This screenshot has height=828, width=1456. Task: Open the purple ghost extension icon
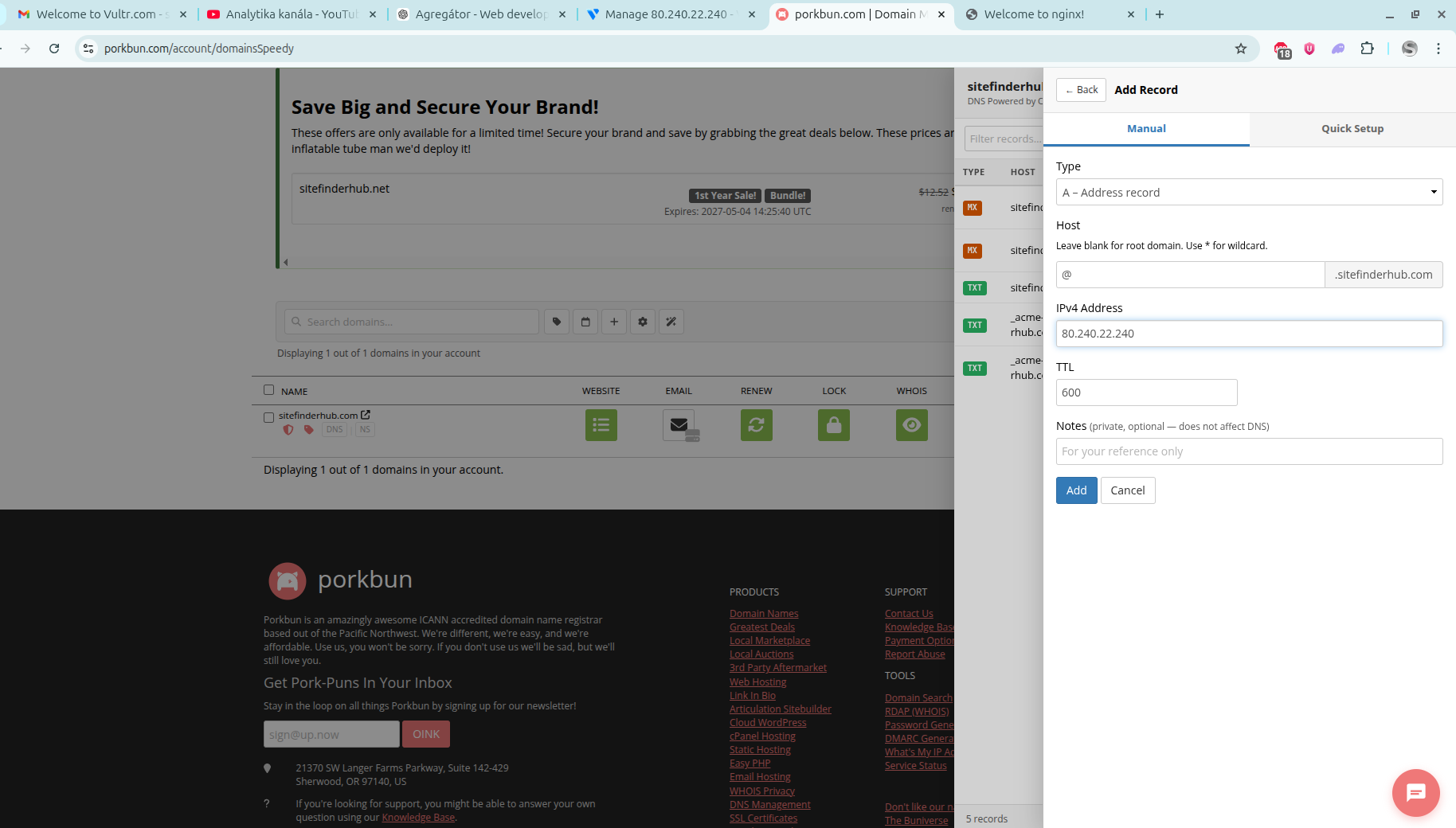point(1338,49)
